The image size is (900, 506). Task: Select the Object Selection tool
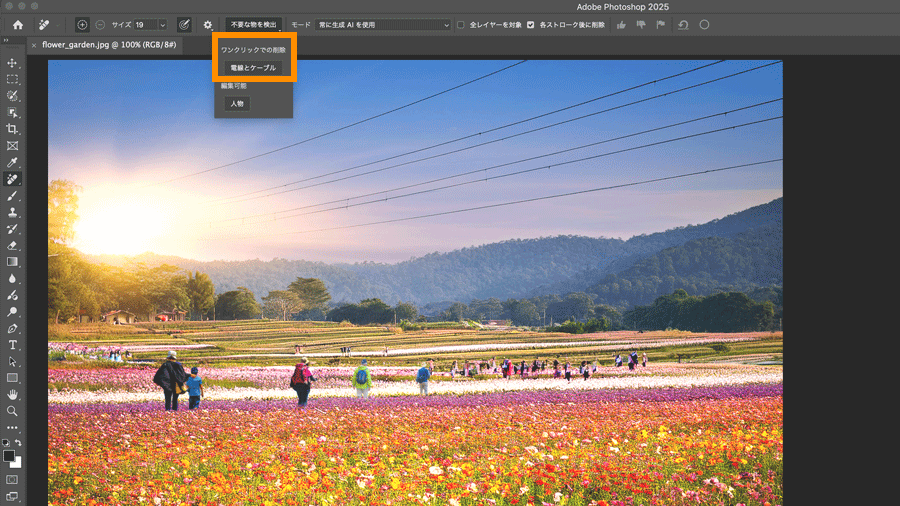pos(12,112)
